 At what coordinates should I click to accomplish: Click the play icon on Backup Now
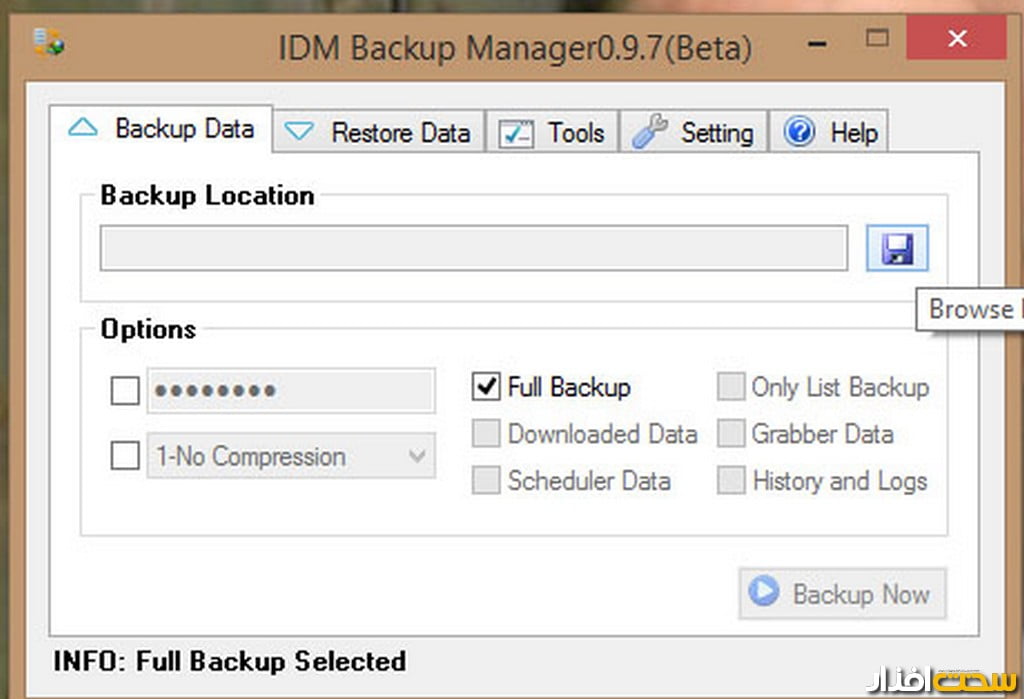(x=763, y=592)
